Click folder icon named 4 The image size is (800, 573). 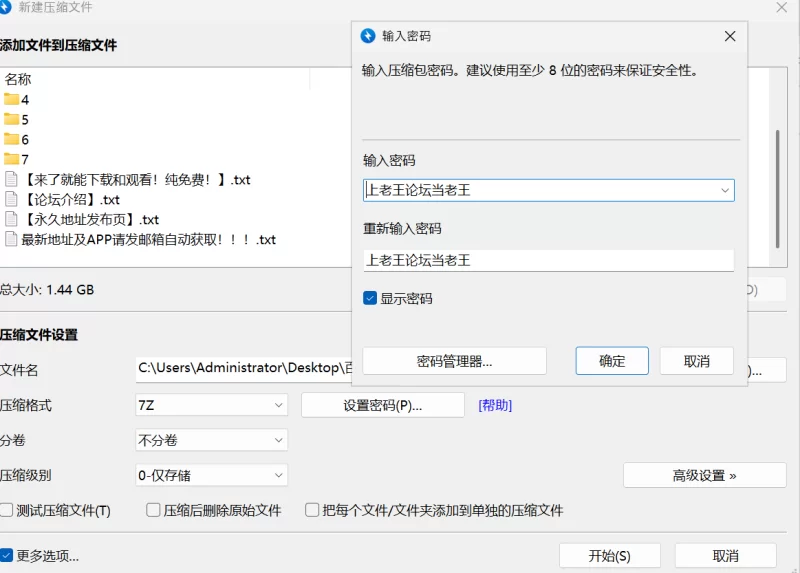12,99
